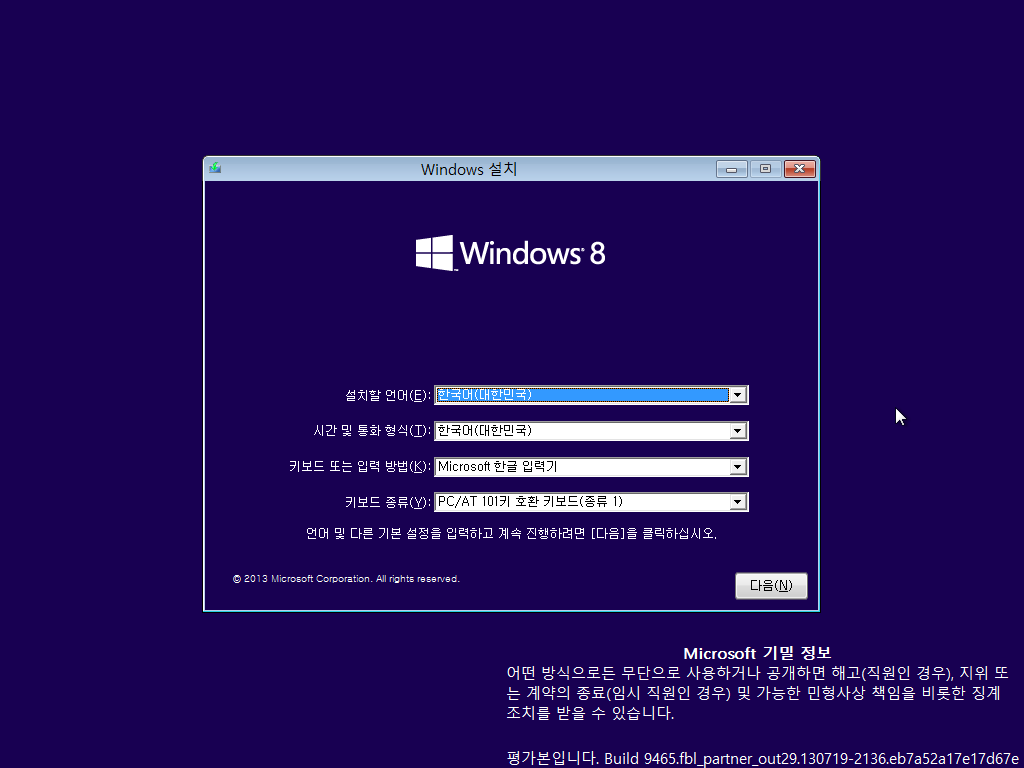Minimize the Windows 설치 window
The width and height of the screenshot is (1024, 768).
click(731, 169)
